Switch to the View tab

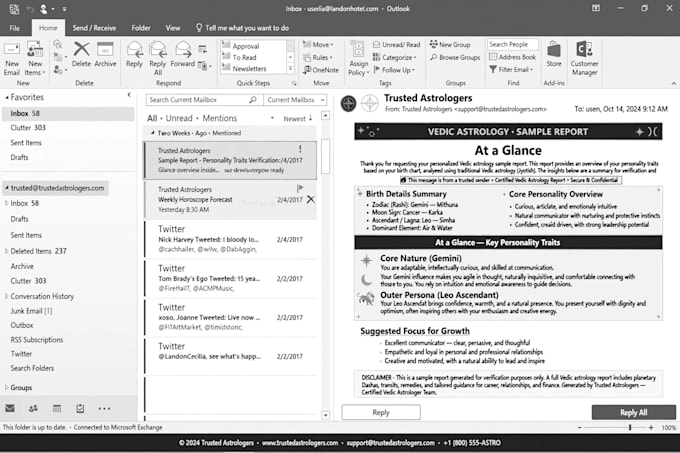pos(173,28)
